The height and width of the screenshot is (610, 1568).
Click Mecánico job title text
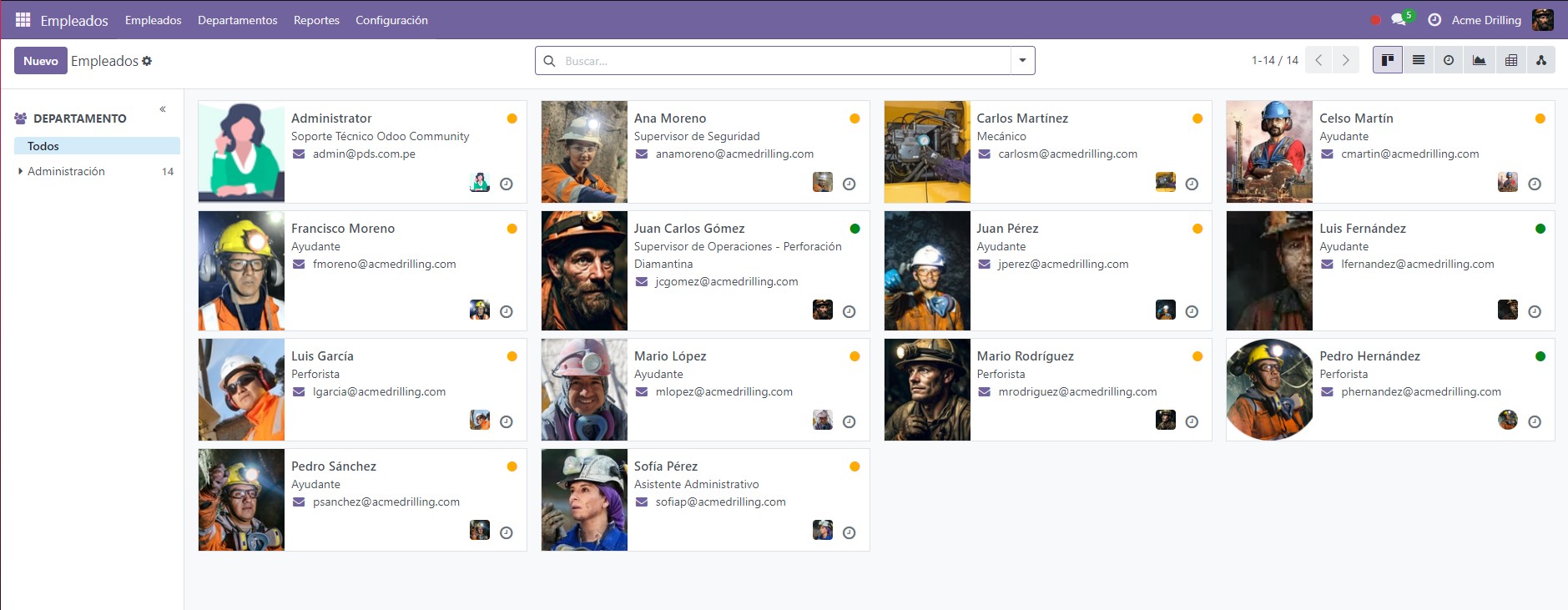pos(1001,136)
